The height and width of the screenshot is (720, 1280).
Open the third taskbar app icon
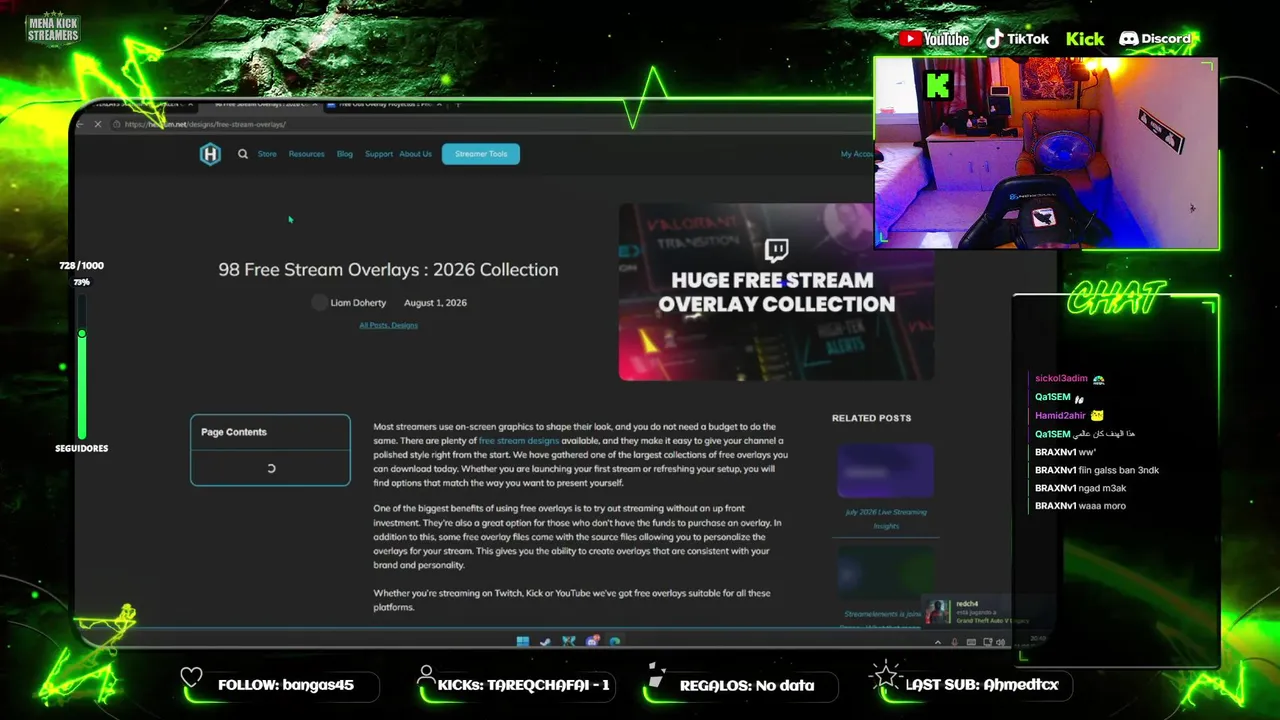click(x=569, y=642)
